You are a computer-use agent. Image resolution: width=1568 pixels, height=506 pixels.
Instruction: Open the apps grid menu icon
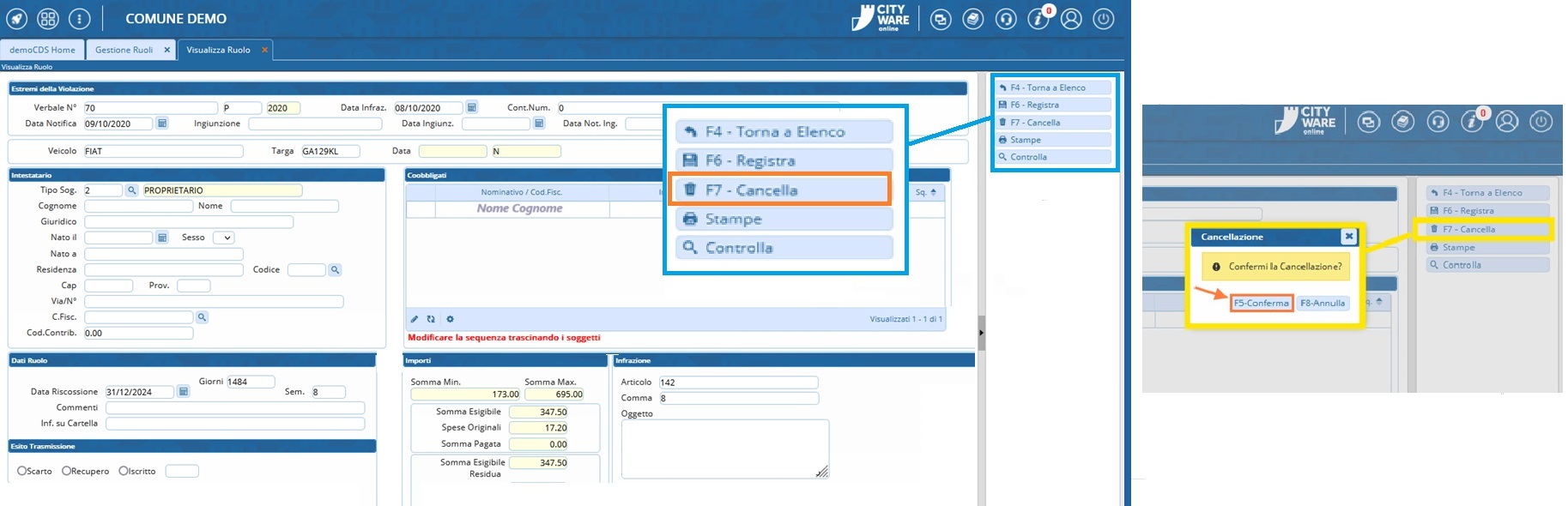48,18
